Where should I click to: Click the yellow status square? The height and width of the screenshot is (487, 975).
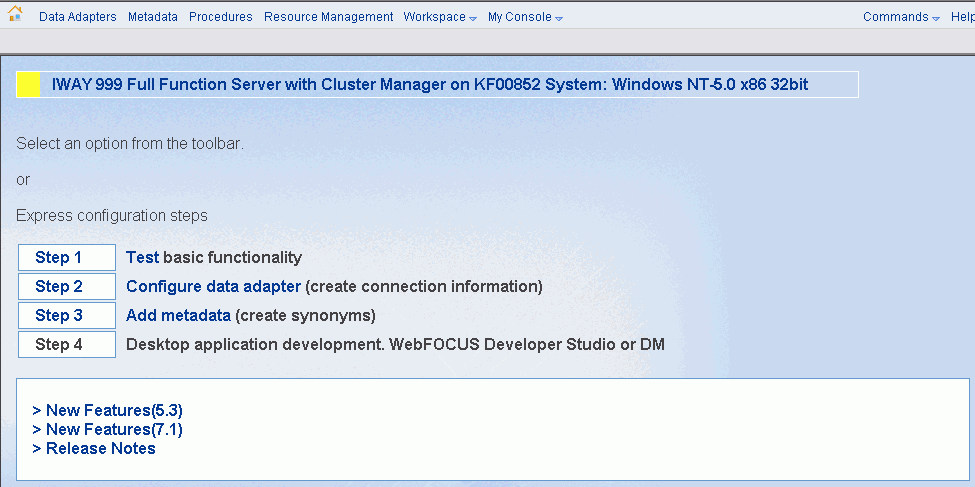(29, 85)
